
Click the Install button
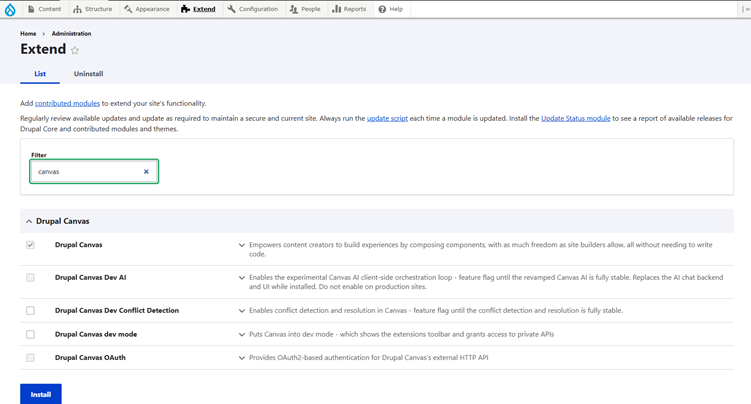[x=41, y=394]
